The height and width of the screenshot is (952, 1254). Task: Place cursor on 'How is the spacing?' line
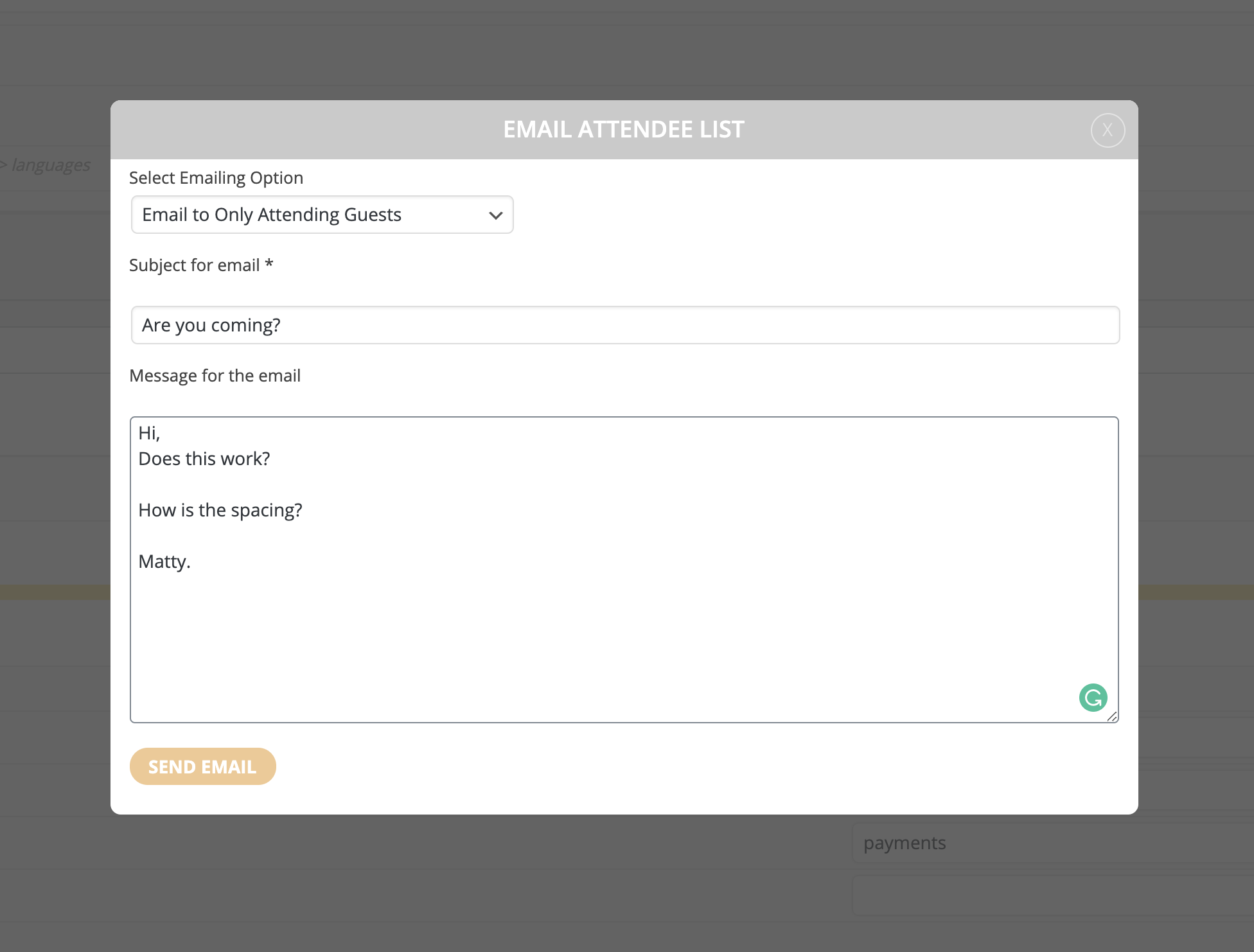[220, 510]
